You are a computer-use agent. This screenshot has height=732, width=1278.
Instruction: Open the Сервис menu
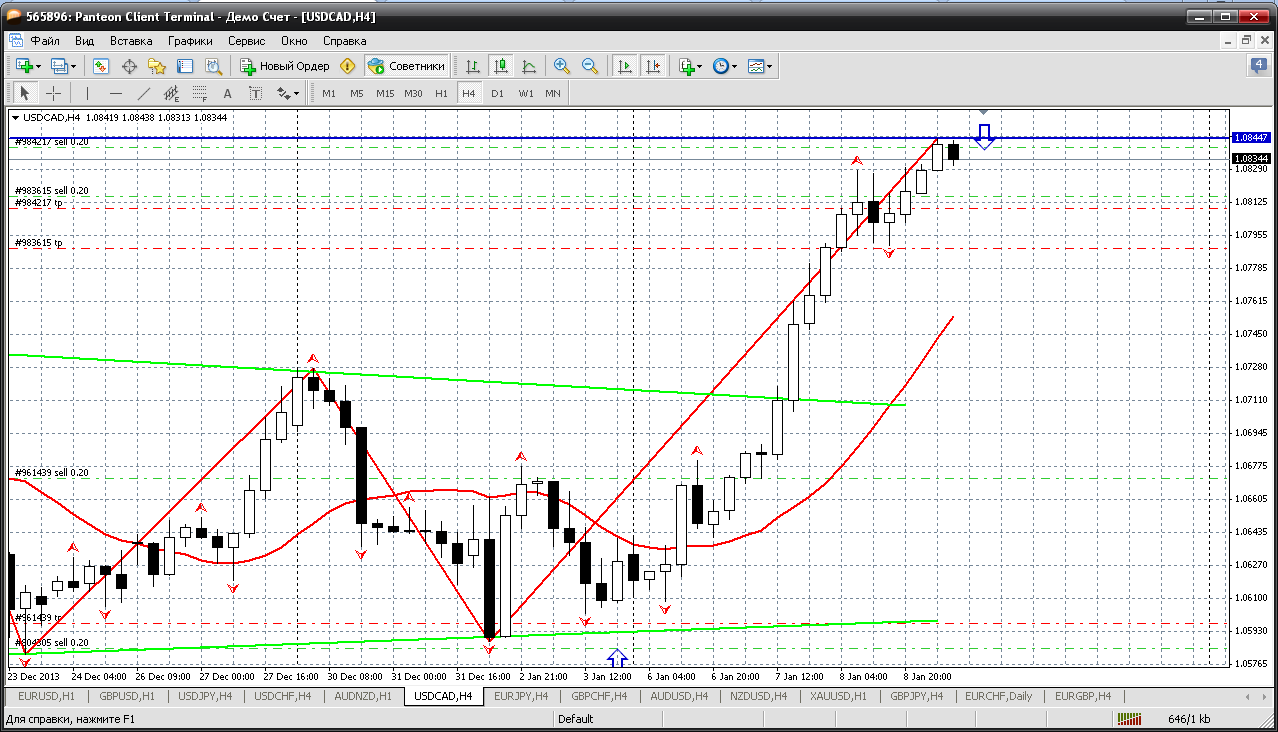click(247, 41)
